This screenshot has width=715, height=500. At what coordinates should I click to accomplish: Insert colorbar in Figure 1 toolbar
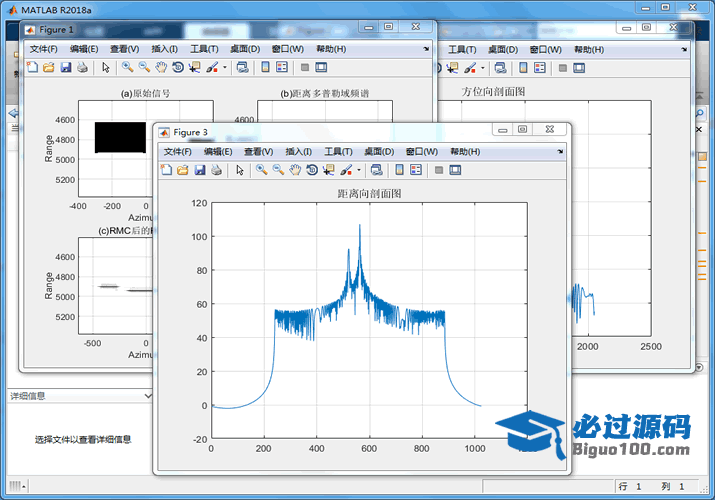click(265, 67)
